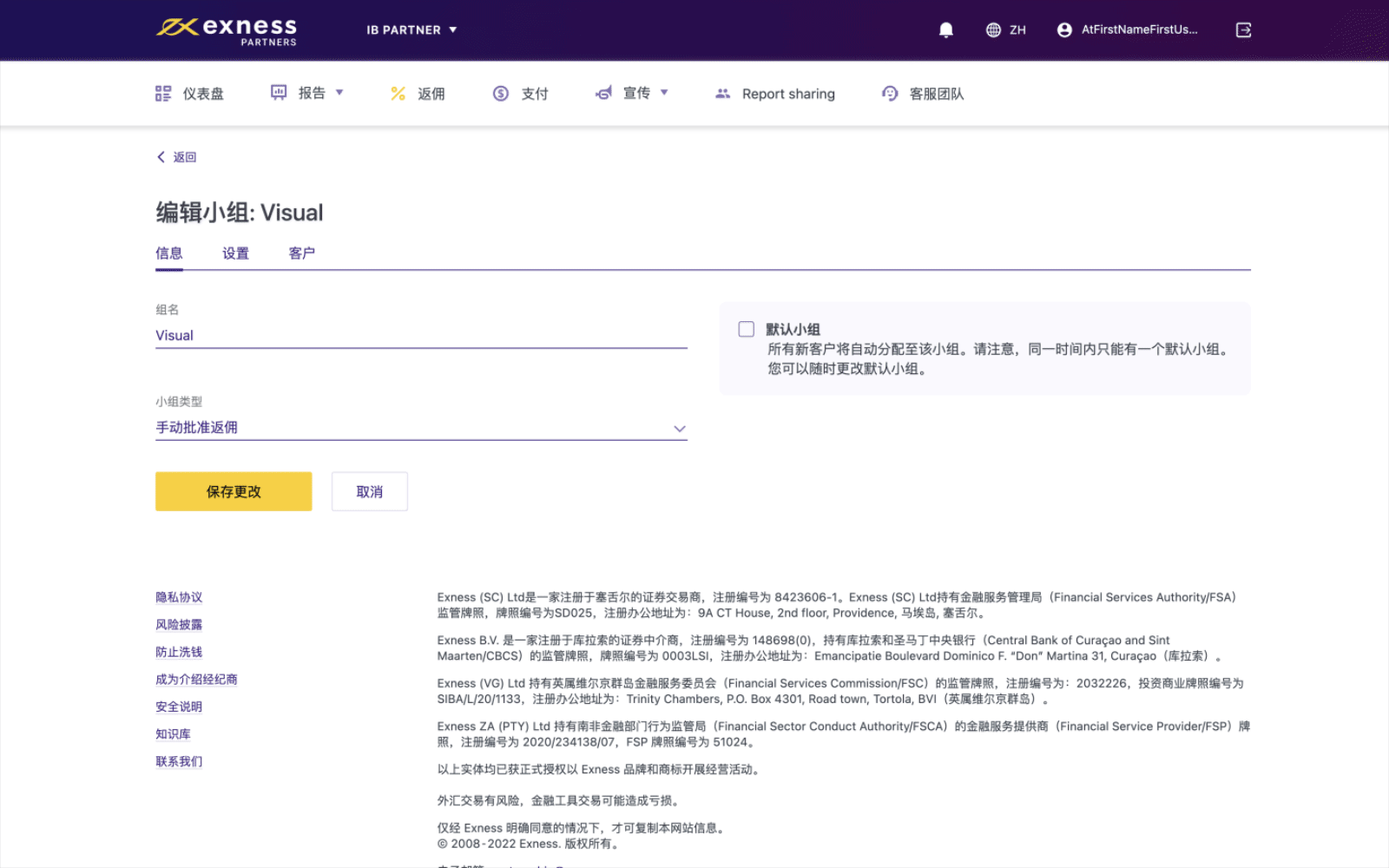Expand the 宣传 menu dropdown
Screen dimensions: 1389x868
point(634,93)
